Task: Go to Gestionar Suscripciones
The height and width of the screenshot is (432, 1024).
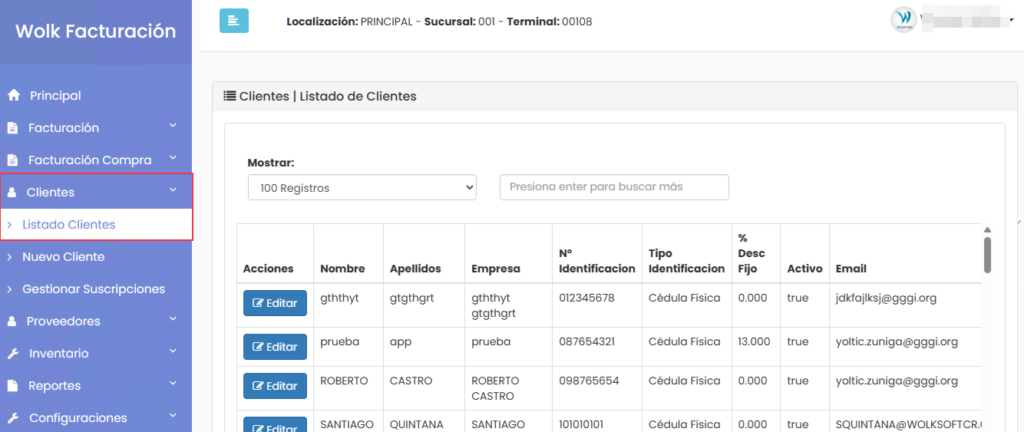Action: [93, 289]
